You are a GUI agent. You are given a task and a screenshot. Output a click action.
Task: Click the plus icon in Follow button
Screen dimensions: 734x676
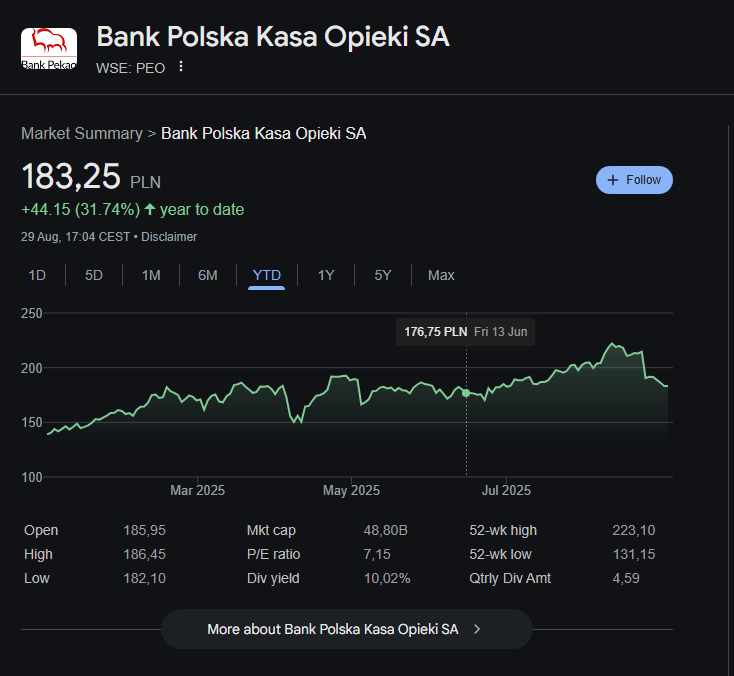coord(613,180)
